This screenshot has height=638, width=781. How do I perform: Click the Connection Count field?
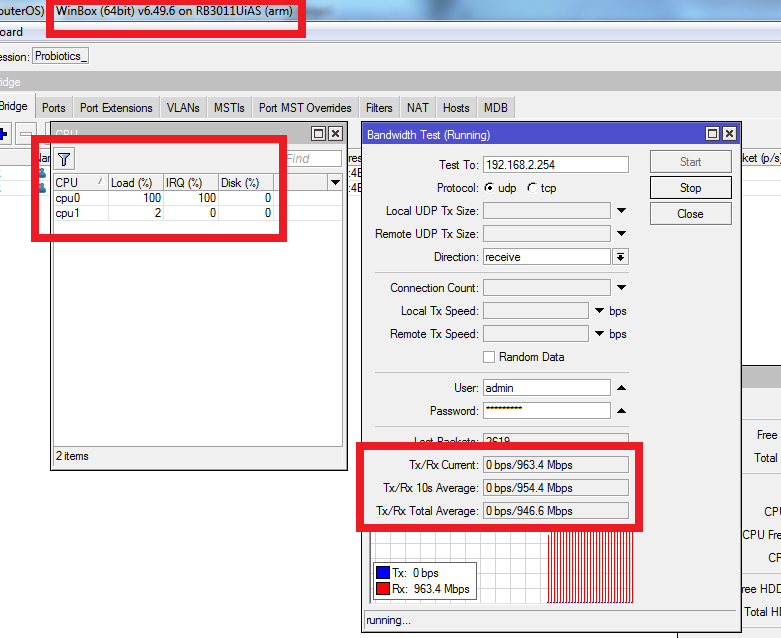546,287
